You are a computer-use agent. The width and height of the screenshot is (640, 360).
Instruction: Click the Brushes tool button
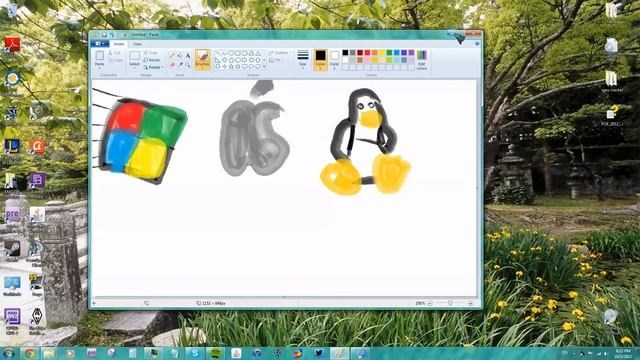click(202, 60)
